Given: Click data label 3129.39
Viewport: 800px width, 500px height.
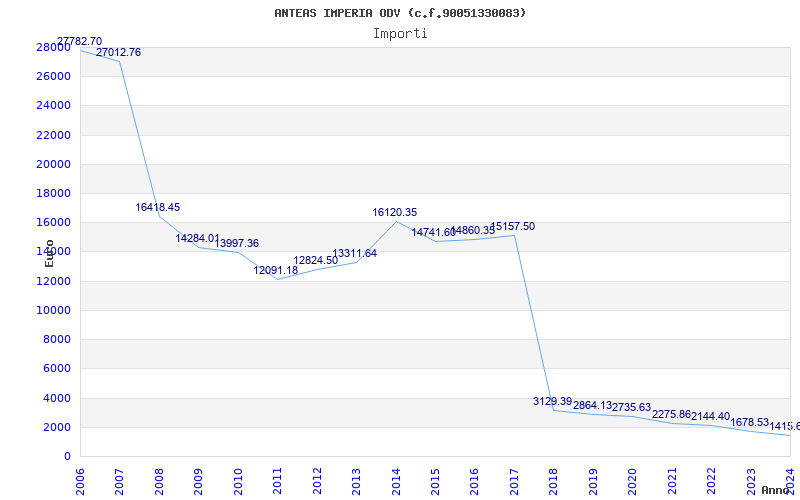Looking at the screenshot, I should [553, 402].
